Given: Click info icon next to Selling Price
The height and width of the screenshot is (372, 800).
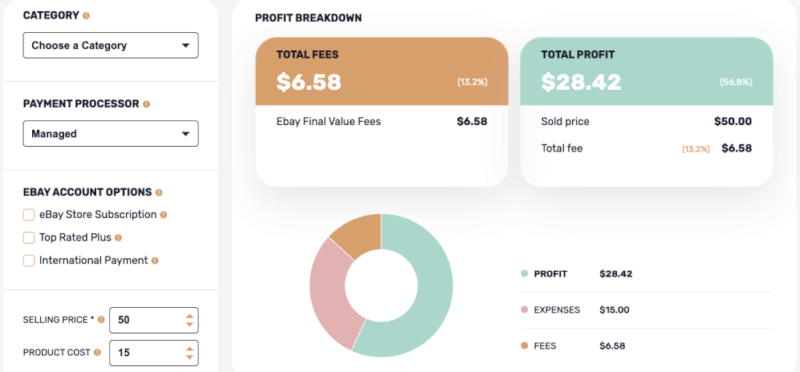Looking at the screenshot, I should coord(101,320).
